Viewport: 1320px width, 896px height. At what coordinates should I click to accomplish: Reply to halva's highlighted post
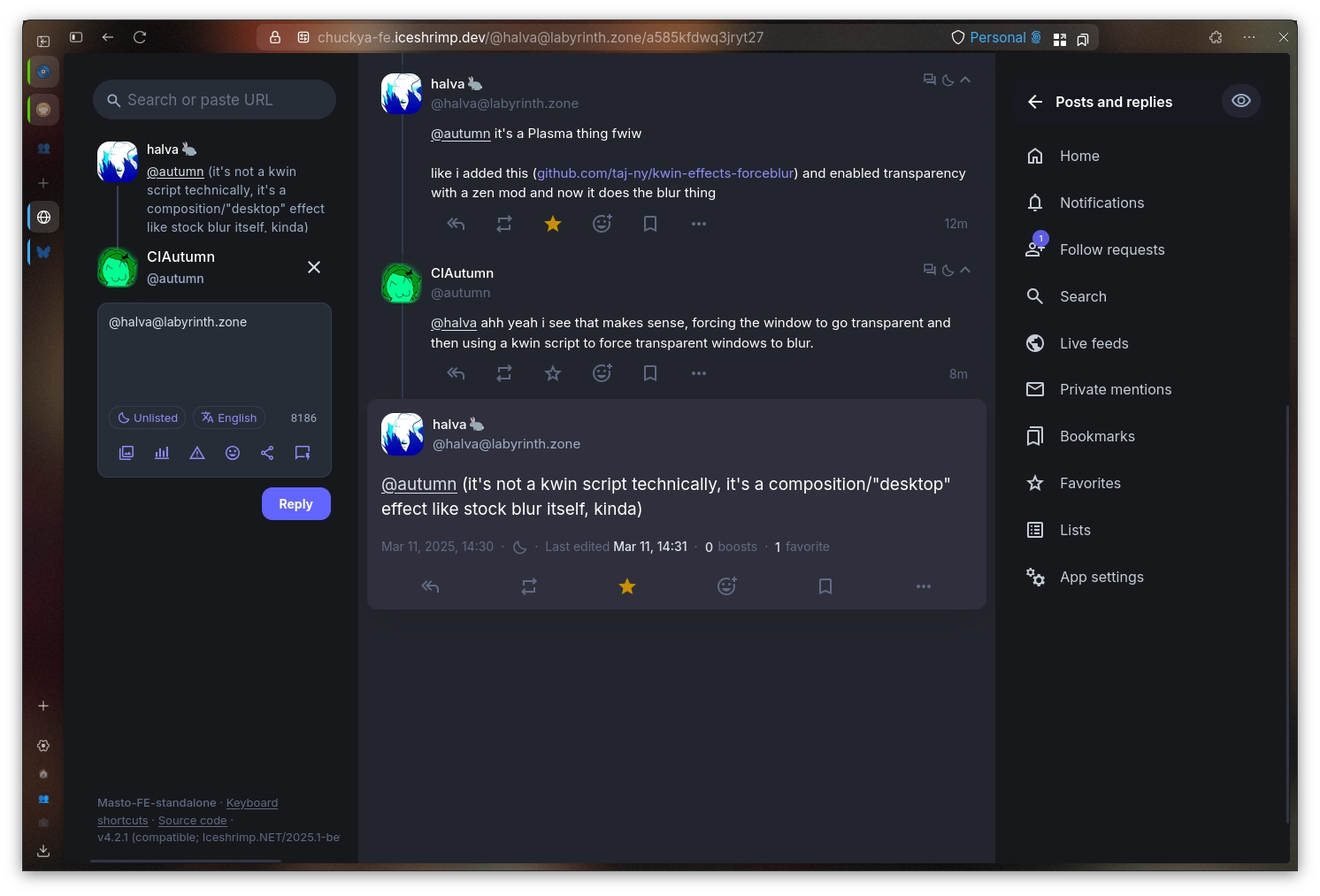point(431,586)
